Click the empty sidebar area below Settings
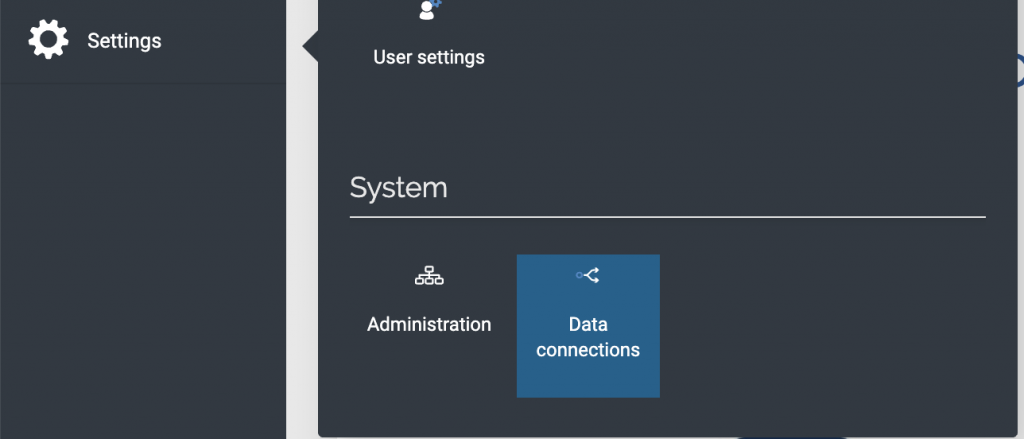This screenshot has width=1024, height=439. (143, 250)
